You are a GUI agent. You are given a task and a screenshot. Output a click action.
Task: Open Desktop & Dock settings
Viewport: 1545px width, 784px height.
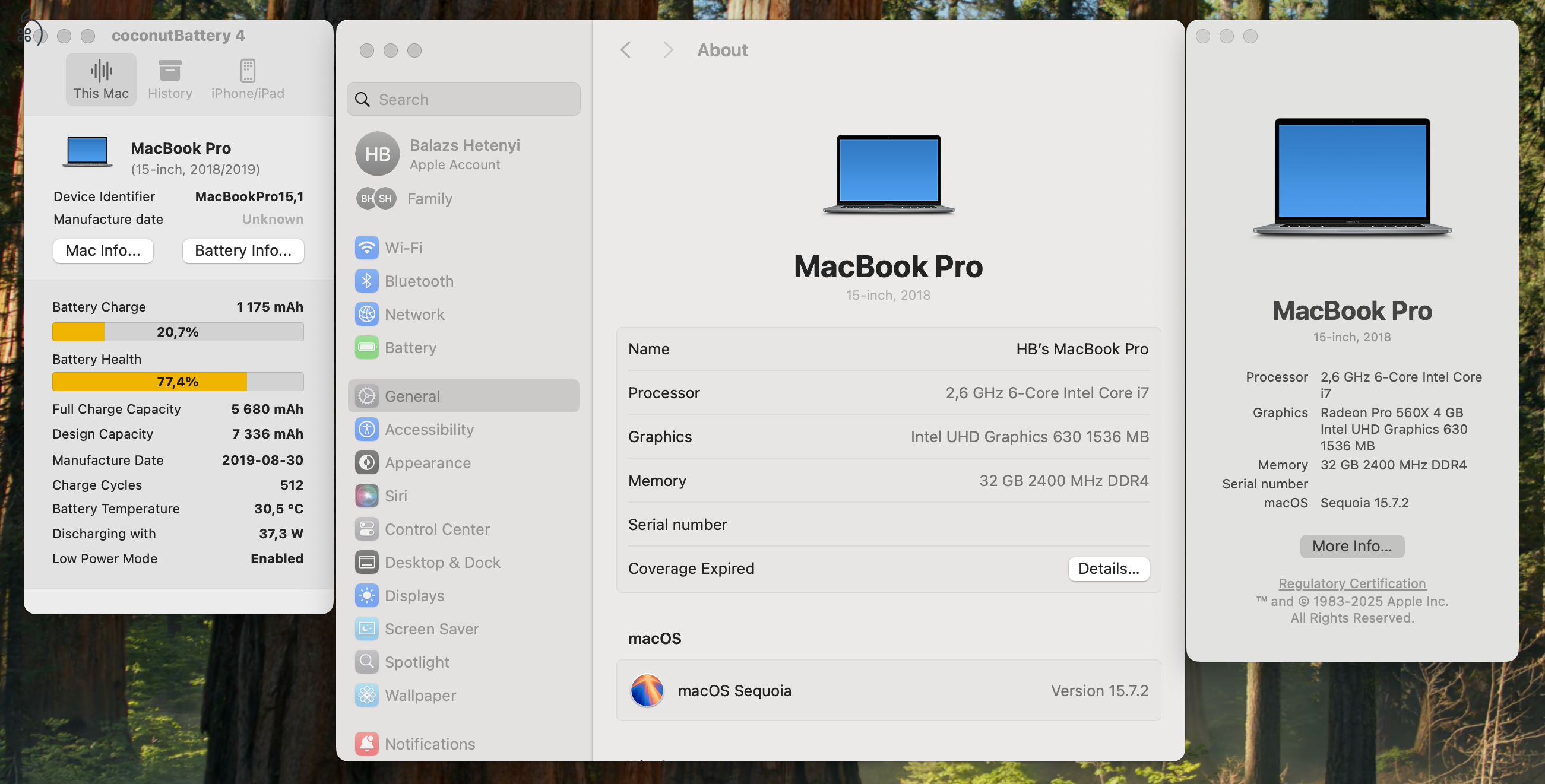tap(442, 562)
